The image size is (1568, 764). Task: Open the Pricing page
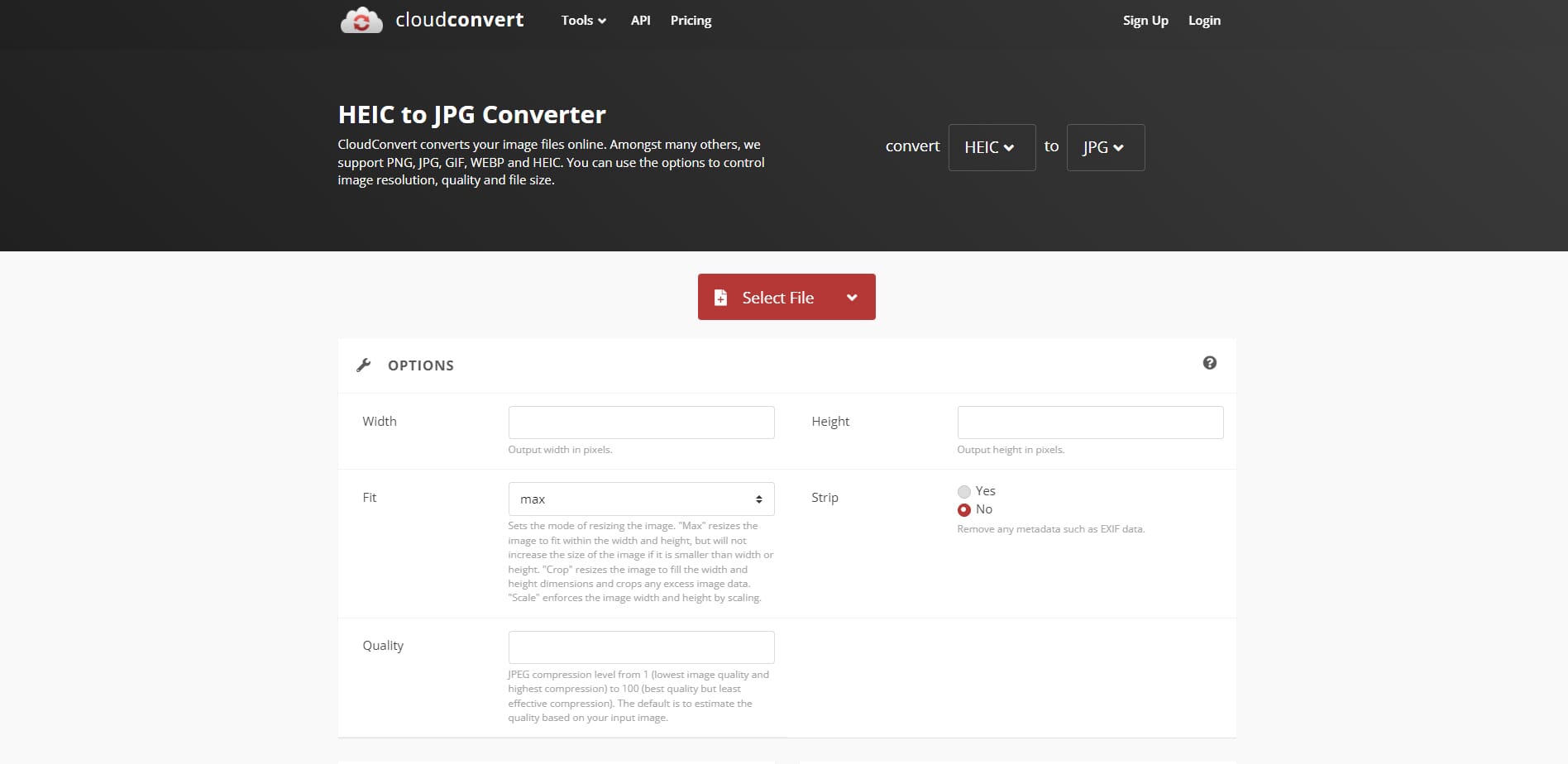tap(691, 21)
